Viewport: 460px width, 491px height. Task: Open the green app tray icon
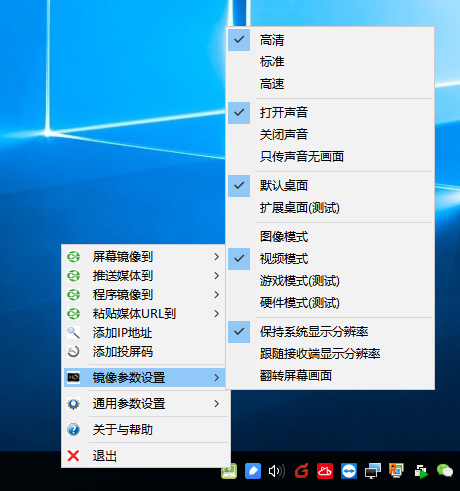click(x=229, y=471)
